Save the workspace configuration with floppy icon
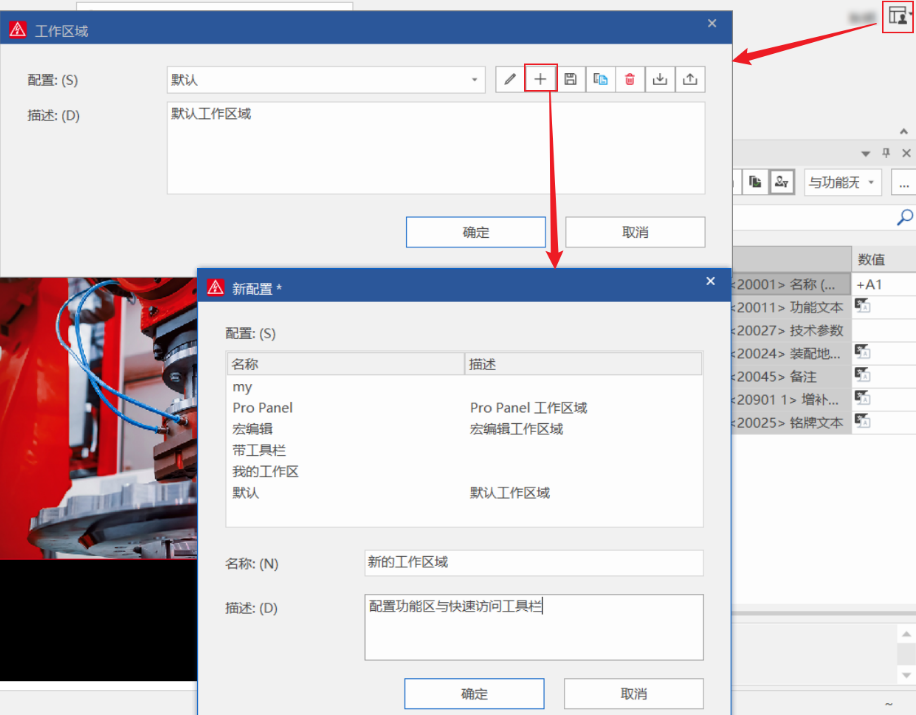916x715 pixels. (570, 80)
